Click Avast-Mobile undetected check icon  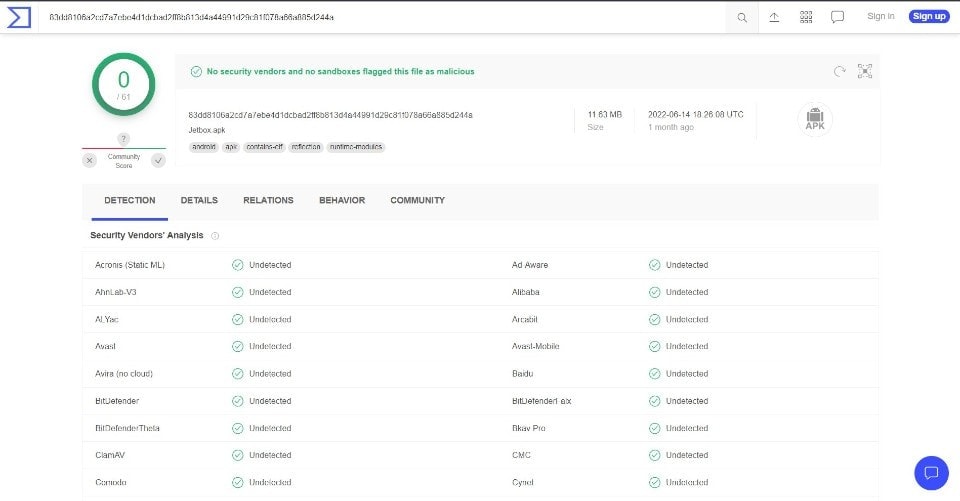654,347
